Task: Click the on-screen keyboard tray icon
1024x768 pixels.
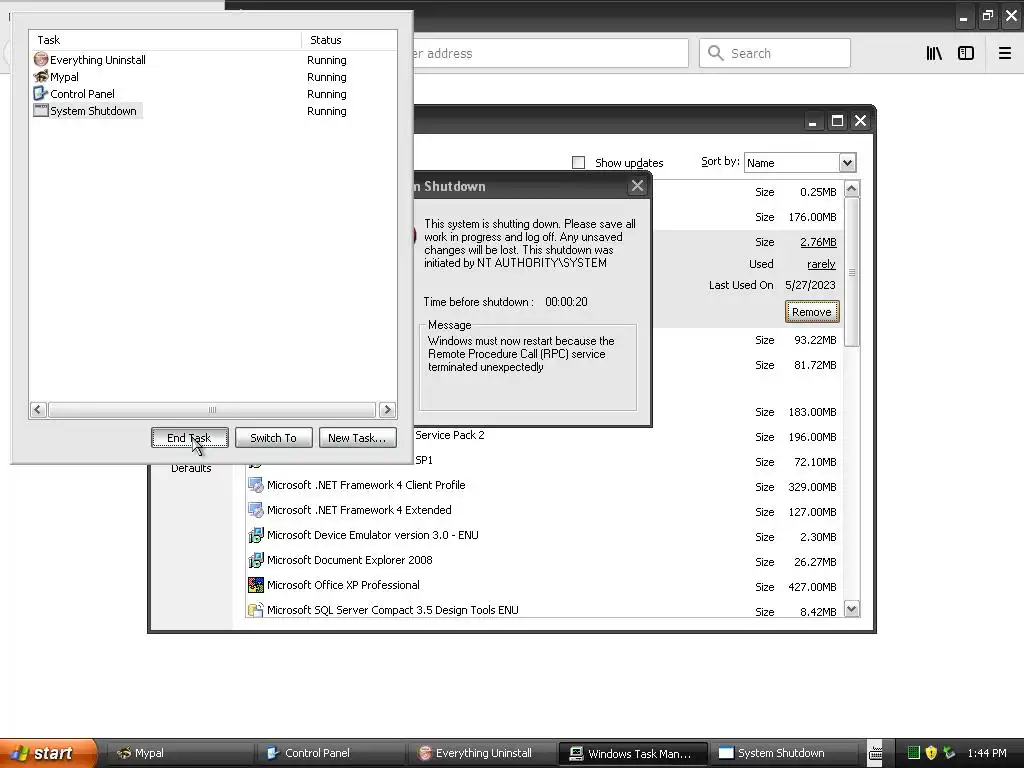Action: (875, 753)
